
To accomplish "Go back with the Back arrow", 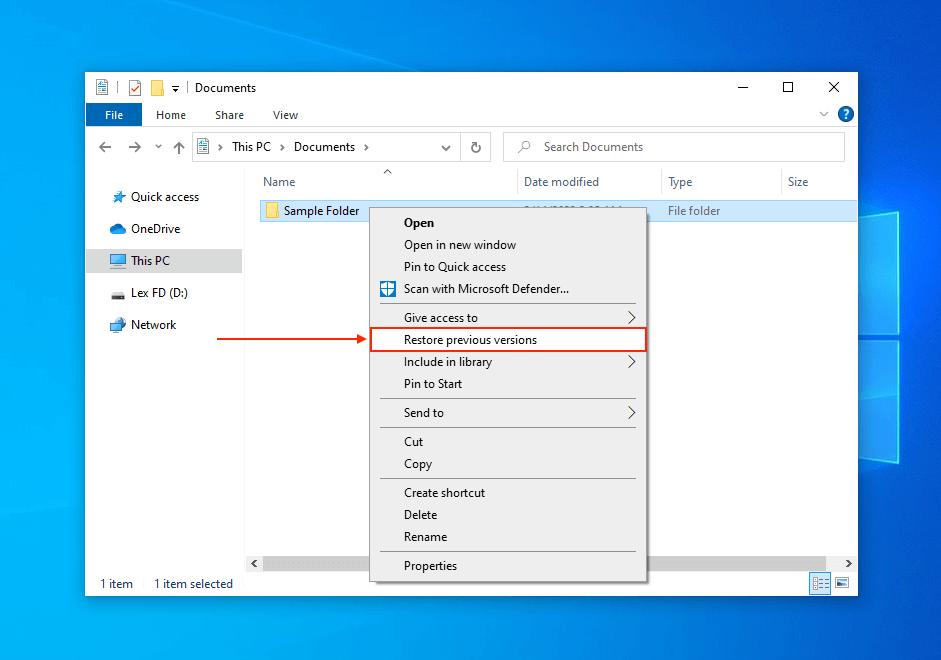I will pos(106,147).
